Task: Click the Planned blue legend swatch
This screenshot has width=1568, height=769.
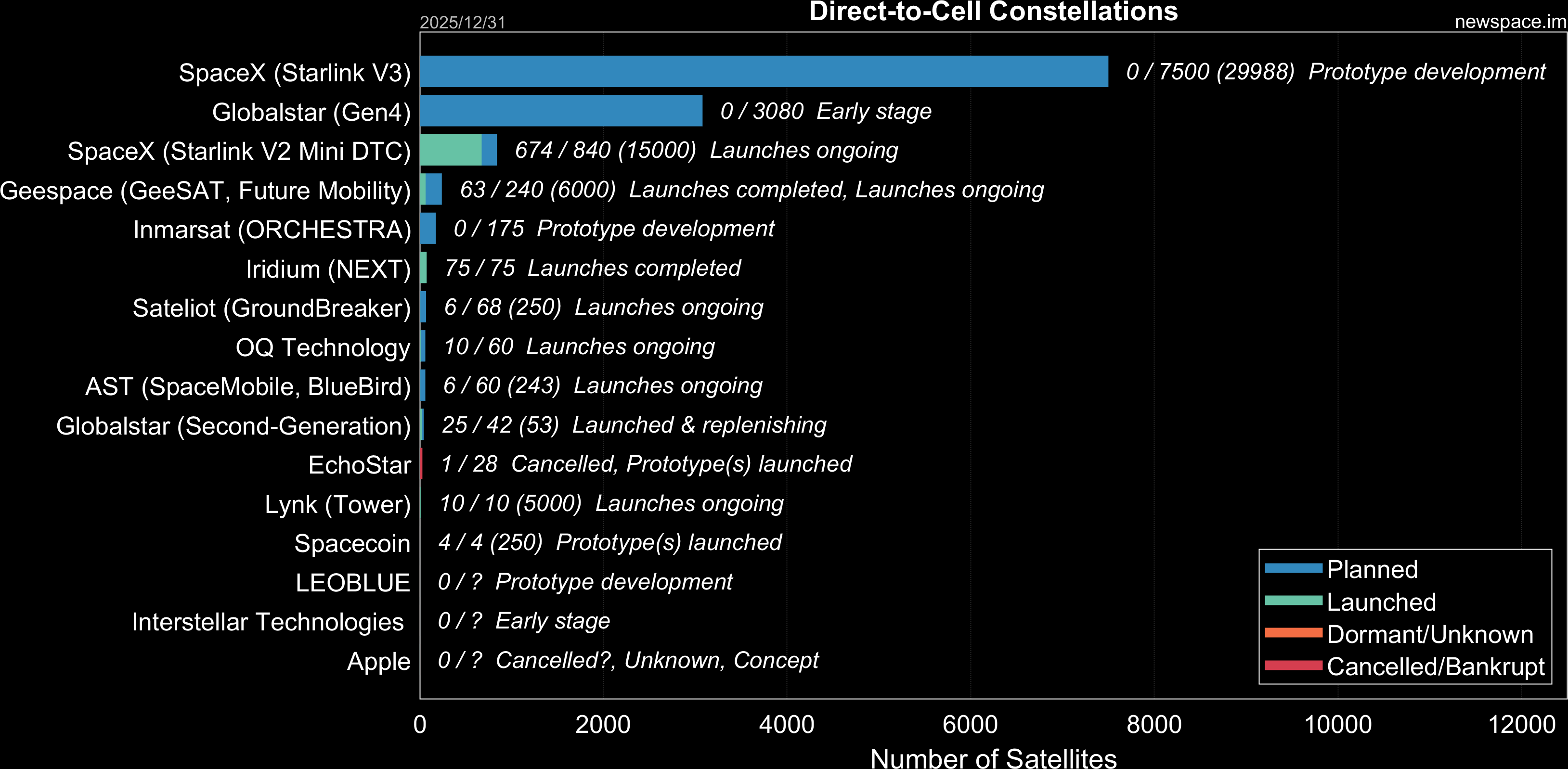Action: pos(1293,568)
